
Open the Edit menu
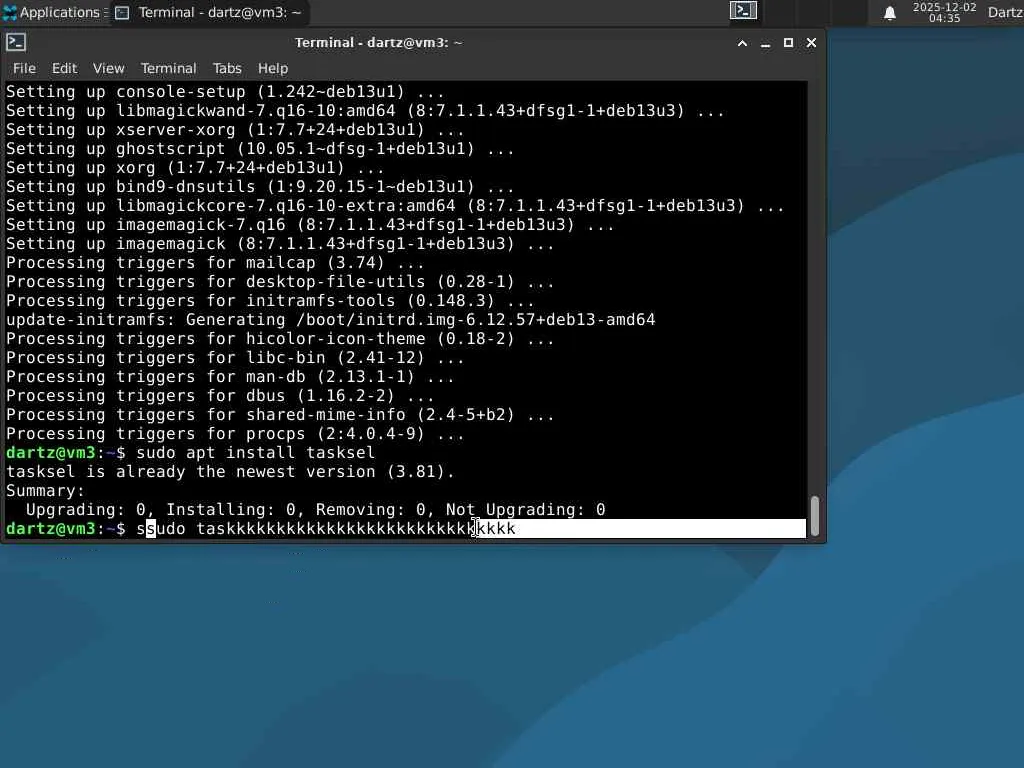[x=64, y=68]
